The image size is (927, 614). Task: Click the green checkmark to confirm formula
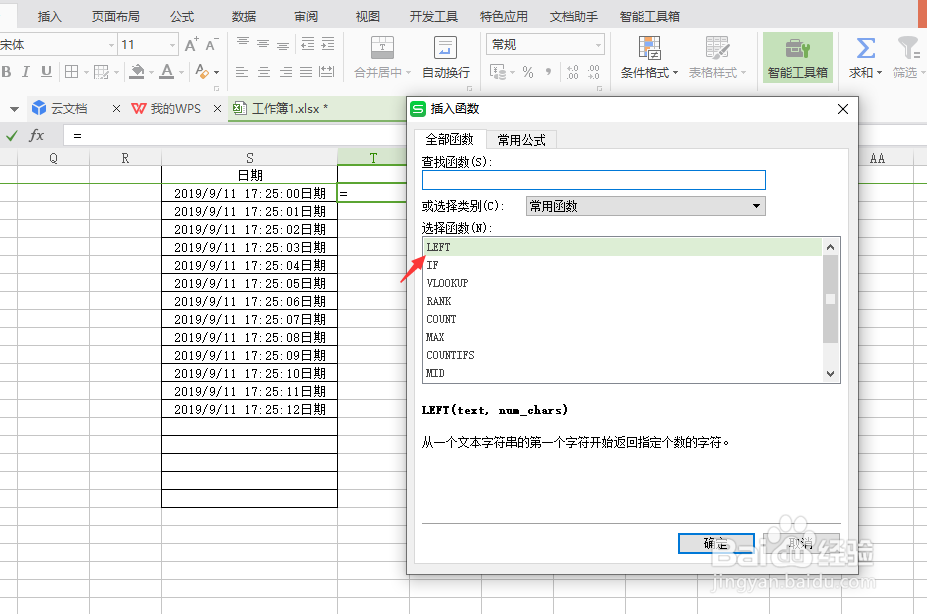point(11,136)
